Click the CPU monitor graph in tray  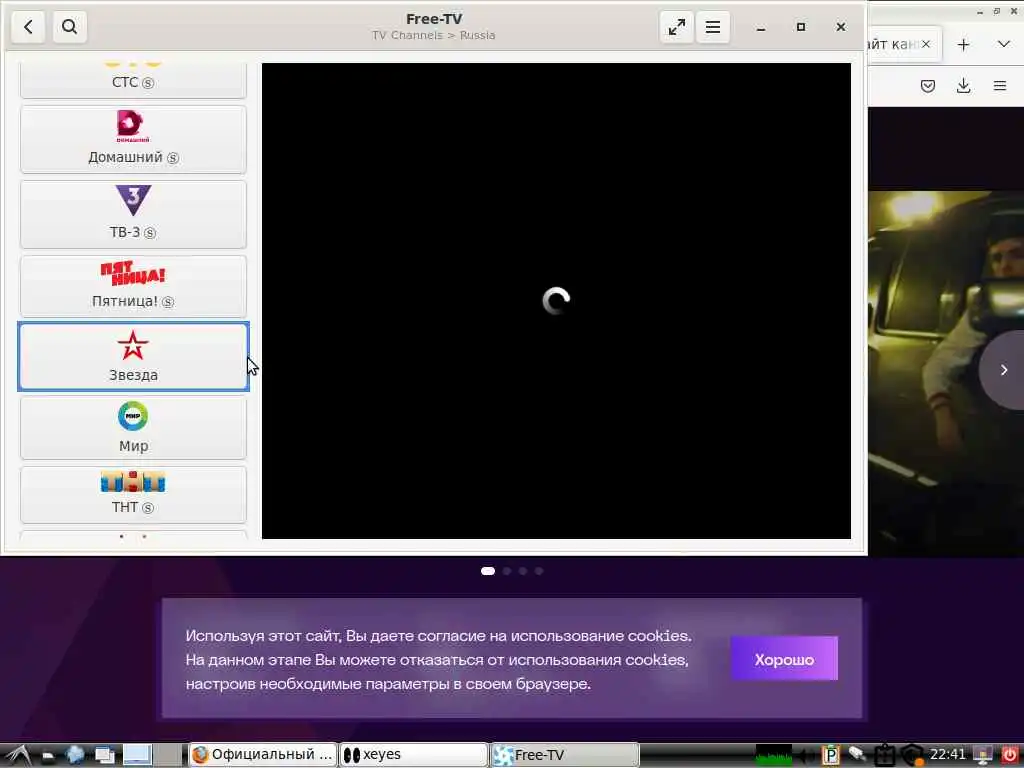(774, 755)
